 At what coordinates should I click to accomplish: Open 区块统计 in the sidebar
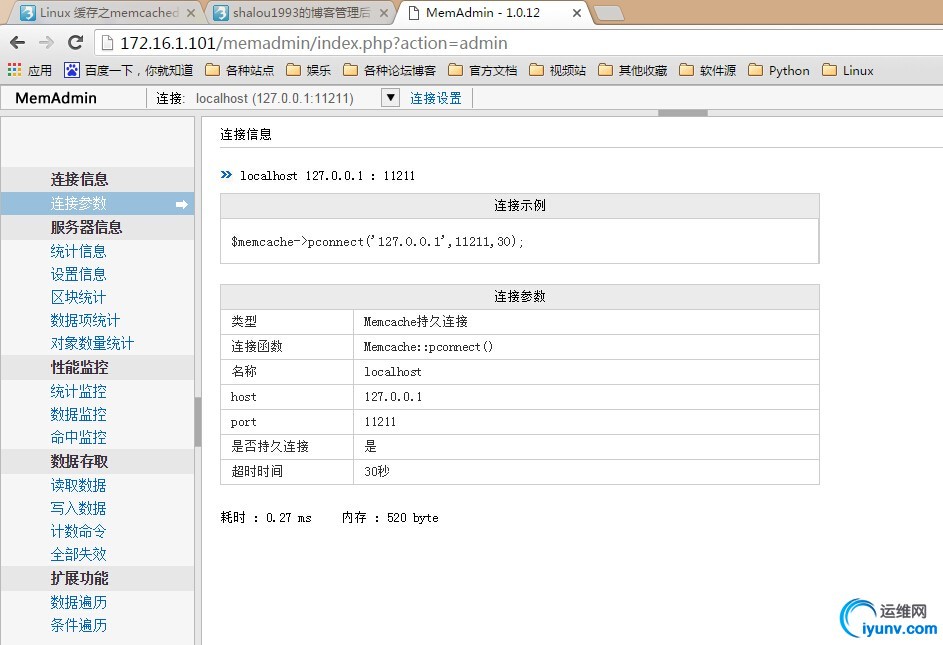[x=78, y=297]
